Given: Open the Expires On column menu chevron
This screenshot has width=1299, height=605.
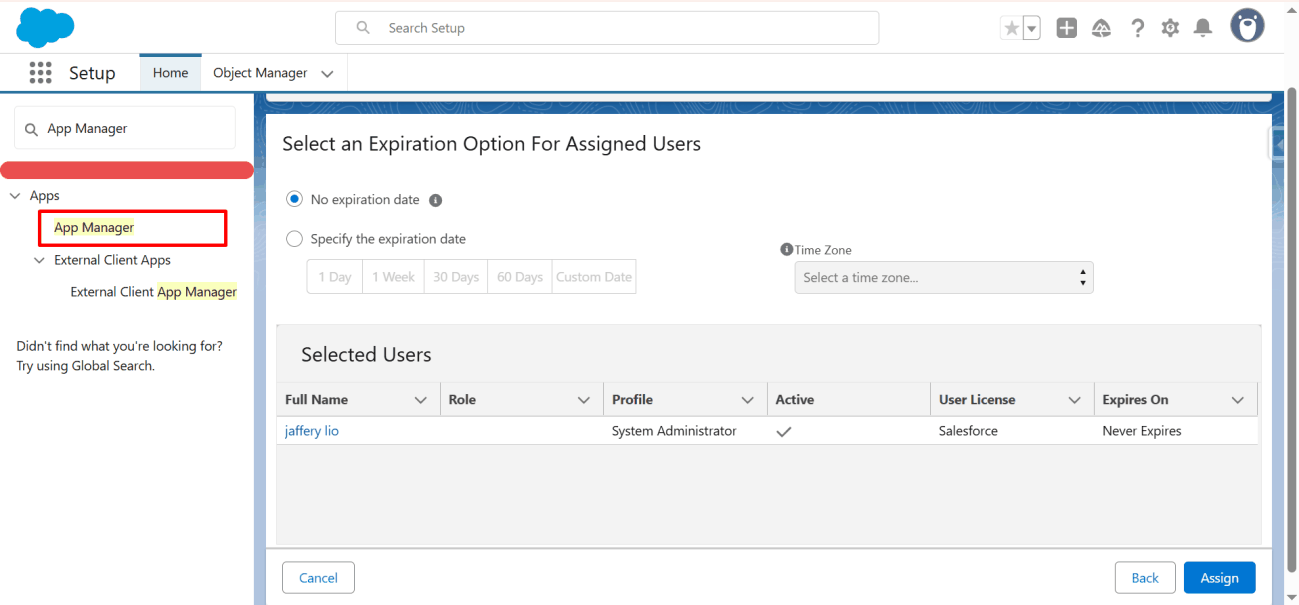Looking at the screenshot, I should 1238,400.
